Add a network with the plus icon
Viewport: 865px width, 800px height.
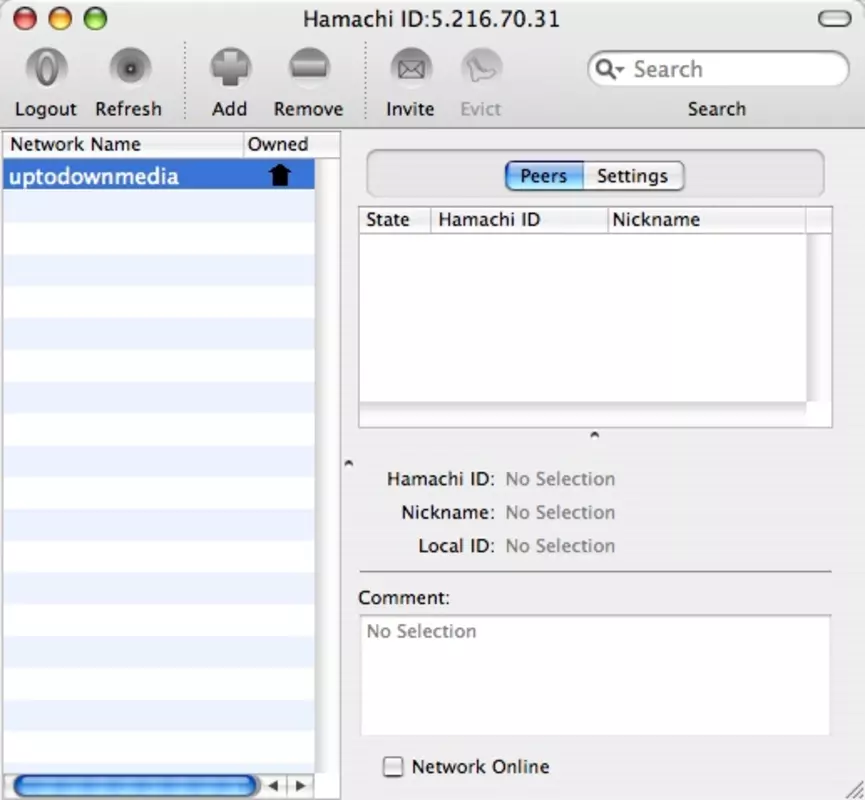coord(231,68)
